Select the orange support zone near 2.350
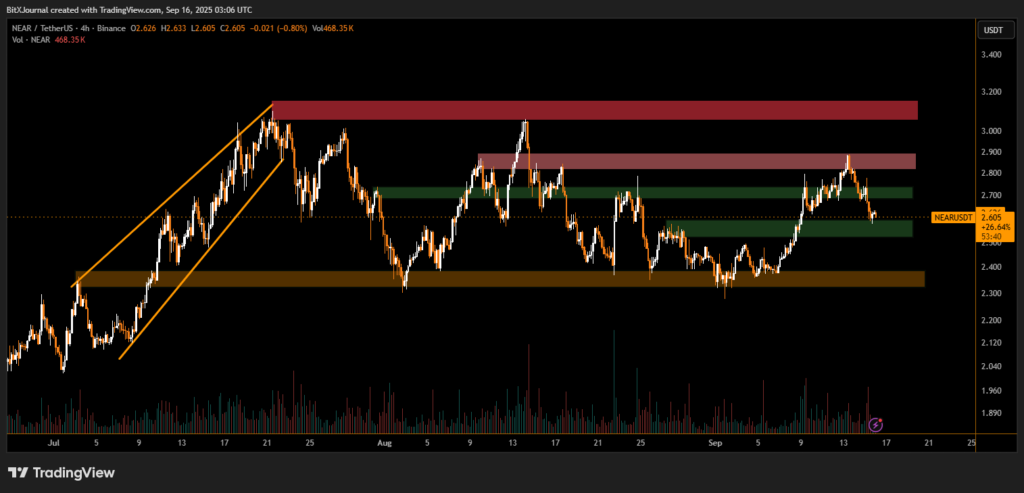Viewport: 1024px width, 493px height. pyautogui.click(x=500, y=279)
